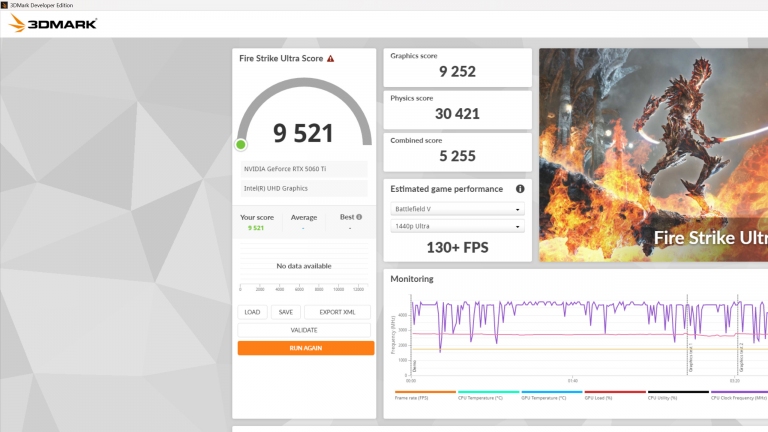Toggle the CPU Utility (%) legend item

pos(678,395)
